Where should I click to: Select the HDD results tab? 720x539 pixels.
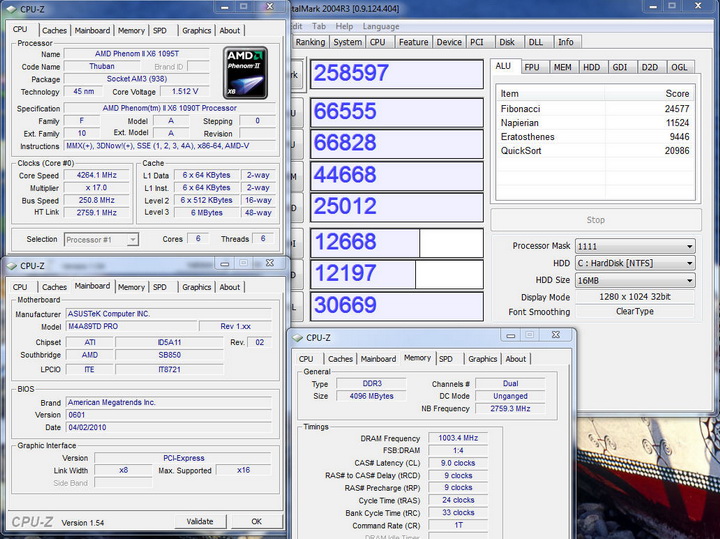point(592,67)
